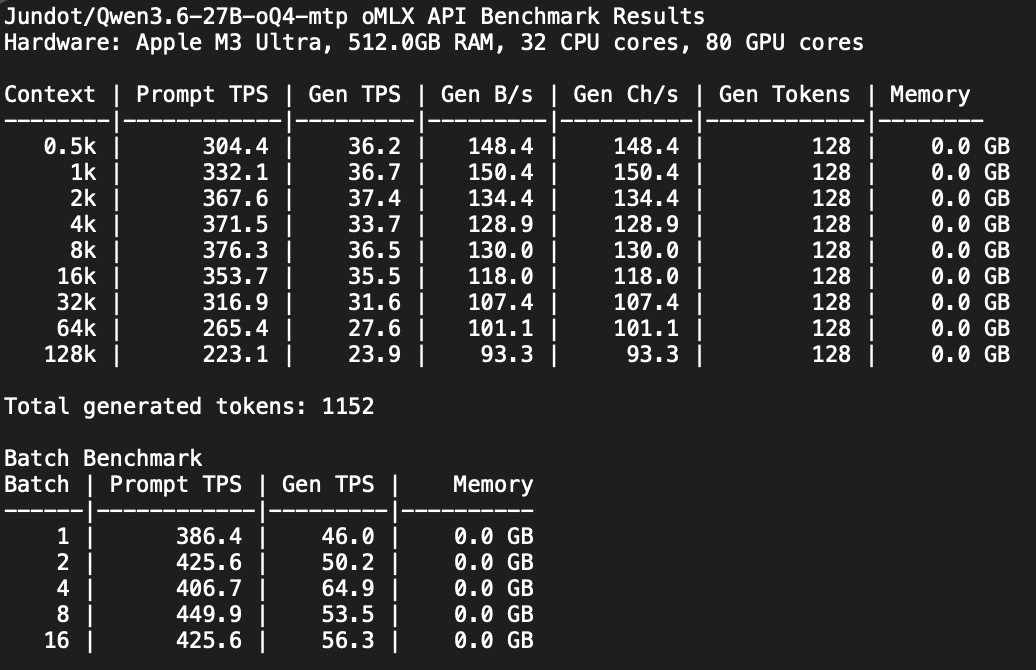This screenshot has width=1036, height=670.
Task: Click the Gen TPS value '37.4'
Action: 374,198
